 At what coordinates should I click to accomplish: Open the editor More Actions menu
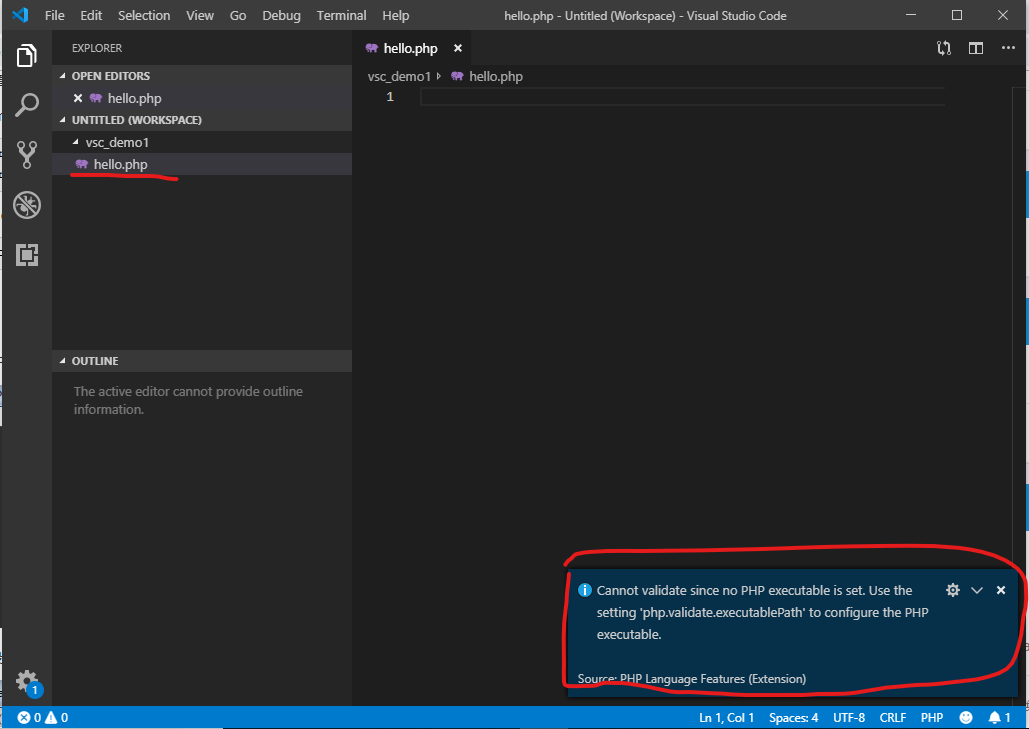(1008, 48)
